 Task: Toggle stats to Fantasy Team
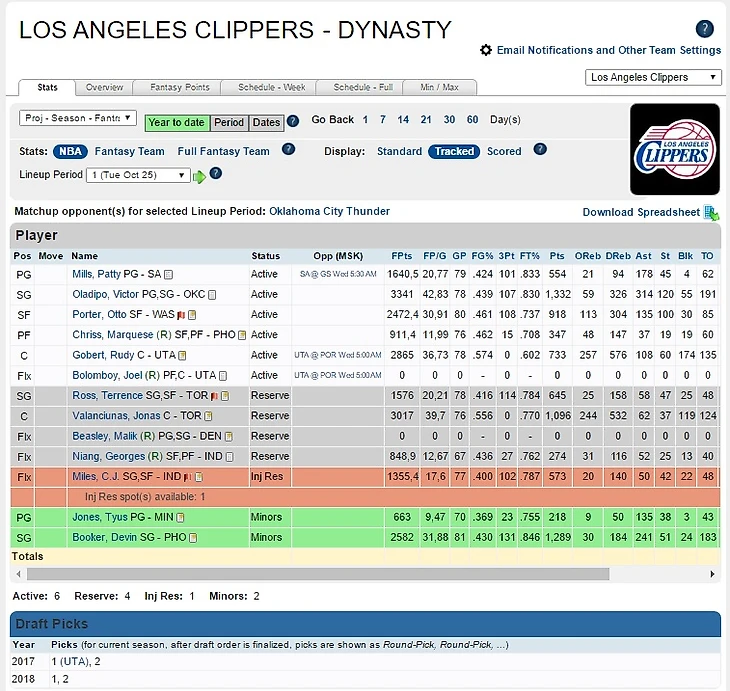tap(129, 152)
